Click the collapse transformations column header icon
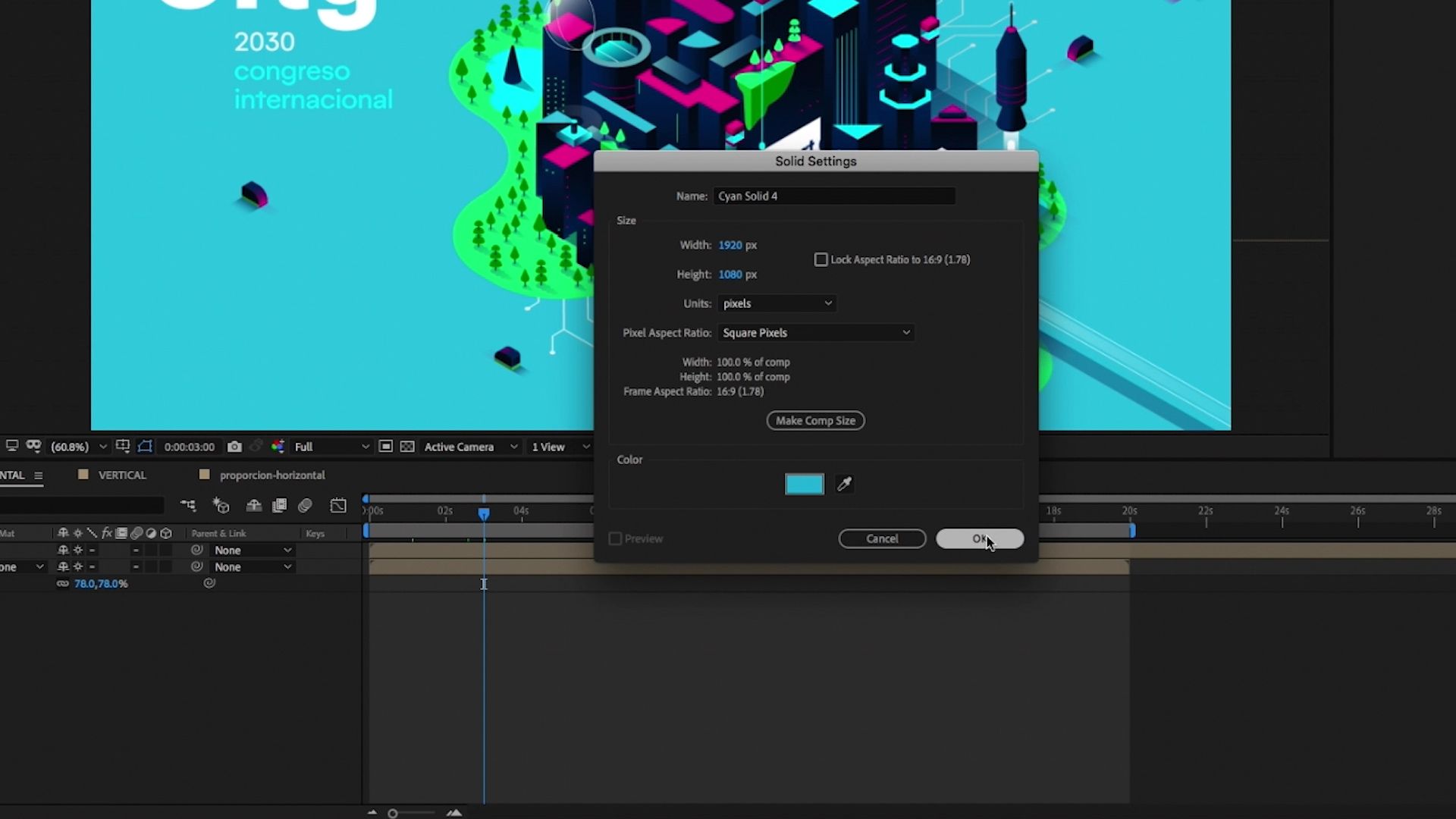Screen dimensions: 1456x819 coord(77,533)
